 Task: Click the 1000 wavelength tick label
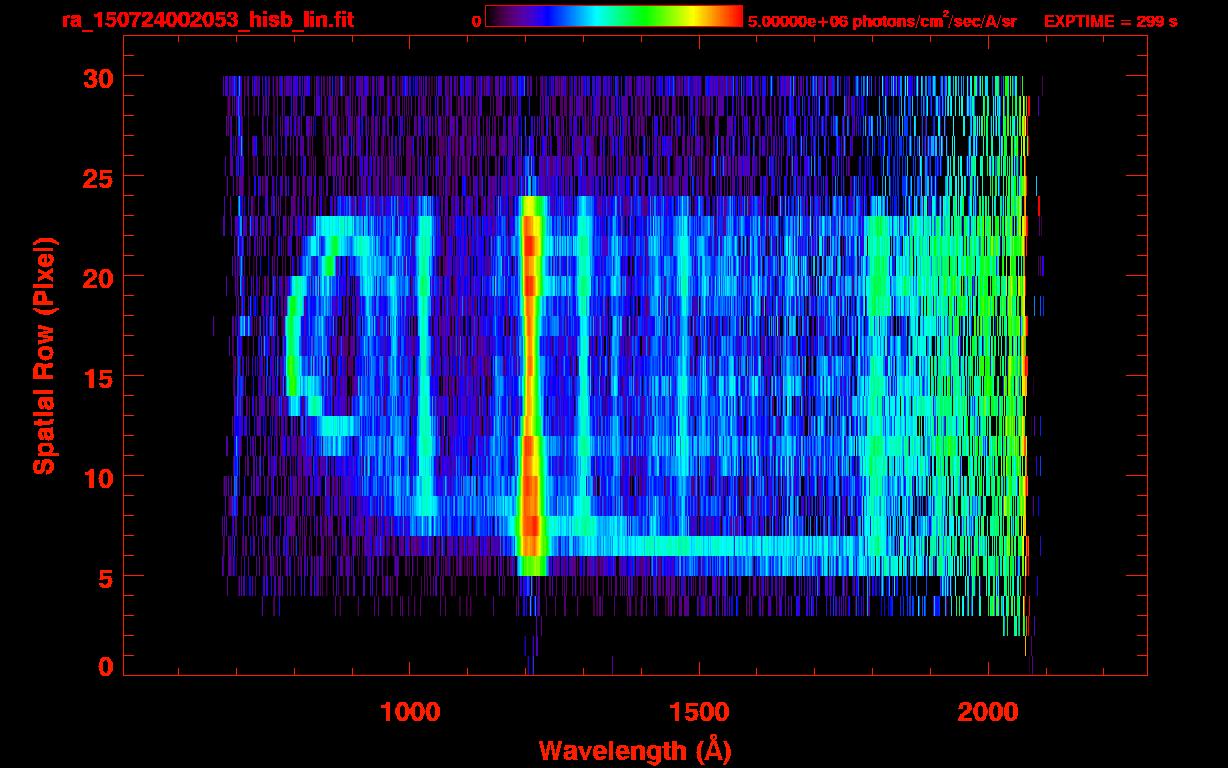coord(409,712)
